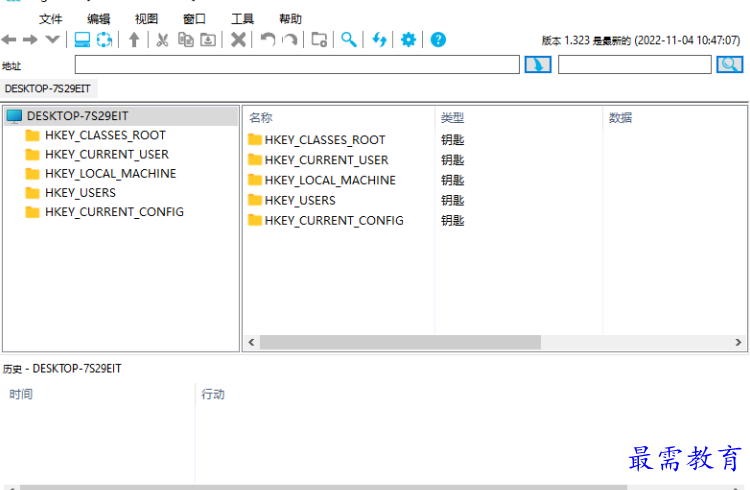Click HKEY_CLASSES_ROOT row in the list
This screenshot has height=490, width=750.
pos(317,140)
